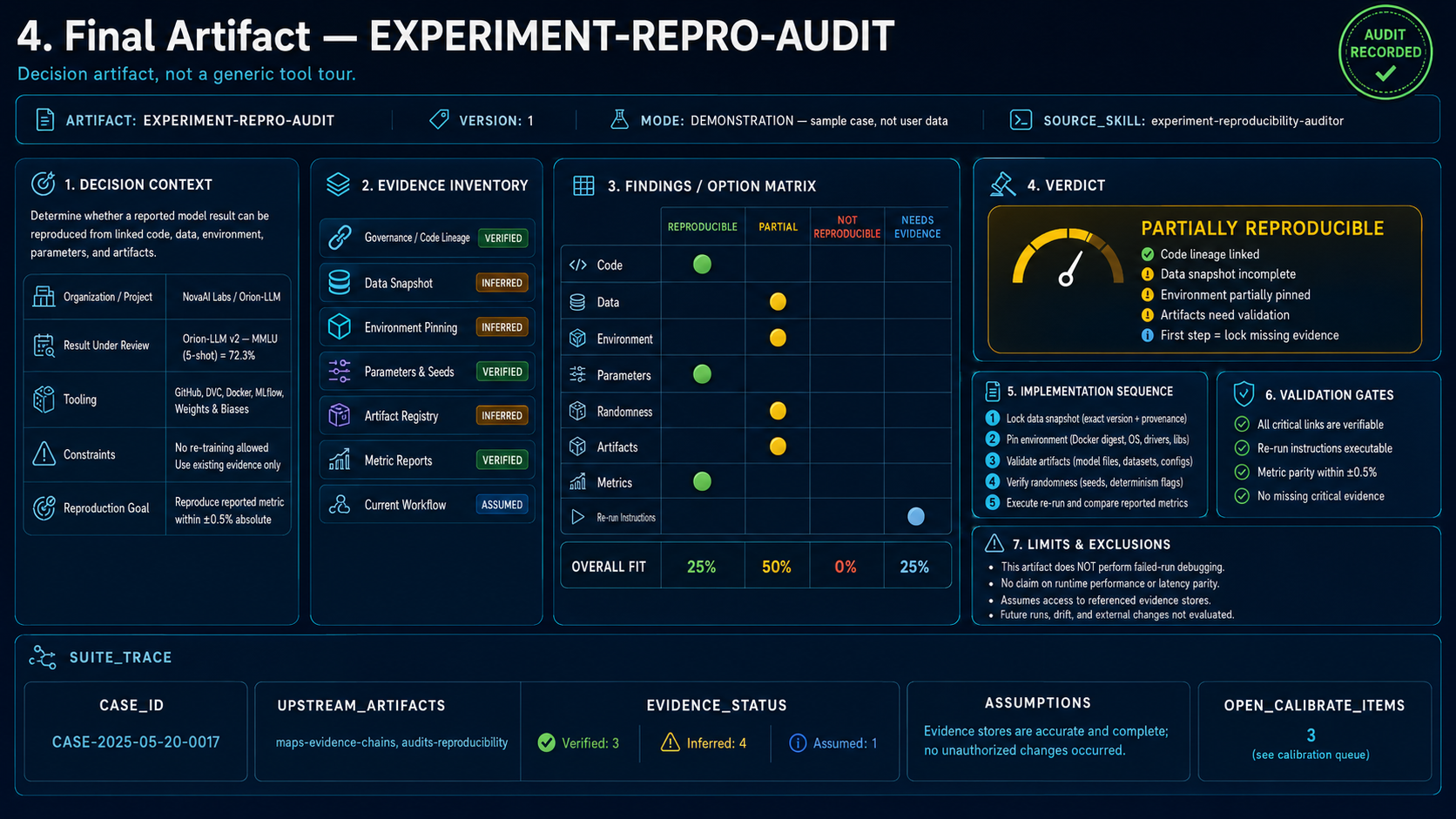Click the terminal icon beside SOURCE_SKILL

(x=1021, y=120)
